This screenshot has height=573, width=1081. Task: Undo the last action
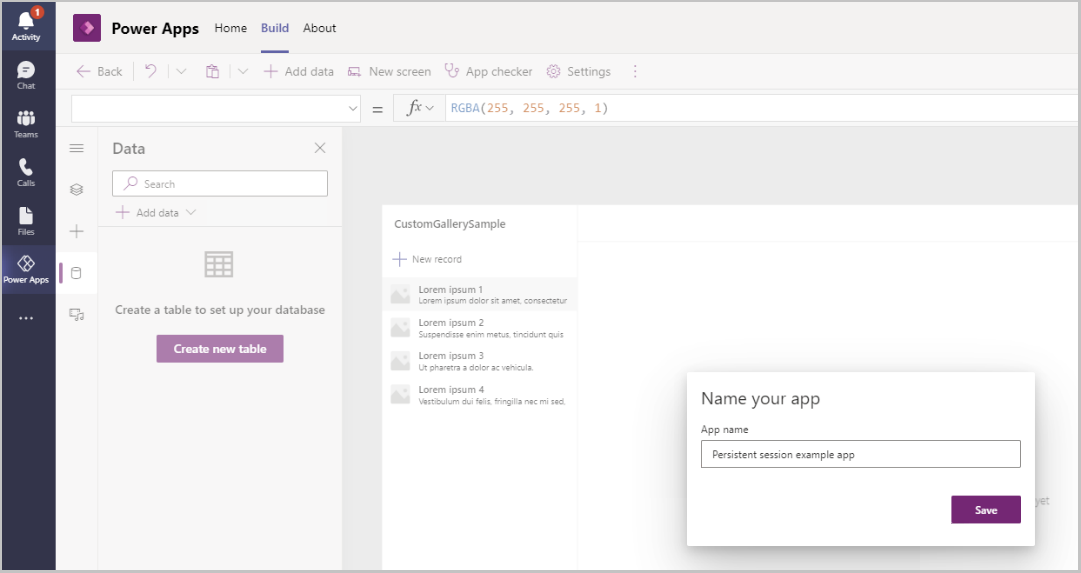point(151,71)
